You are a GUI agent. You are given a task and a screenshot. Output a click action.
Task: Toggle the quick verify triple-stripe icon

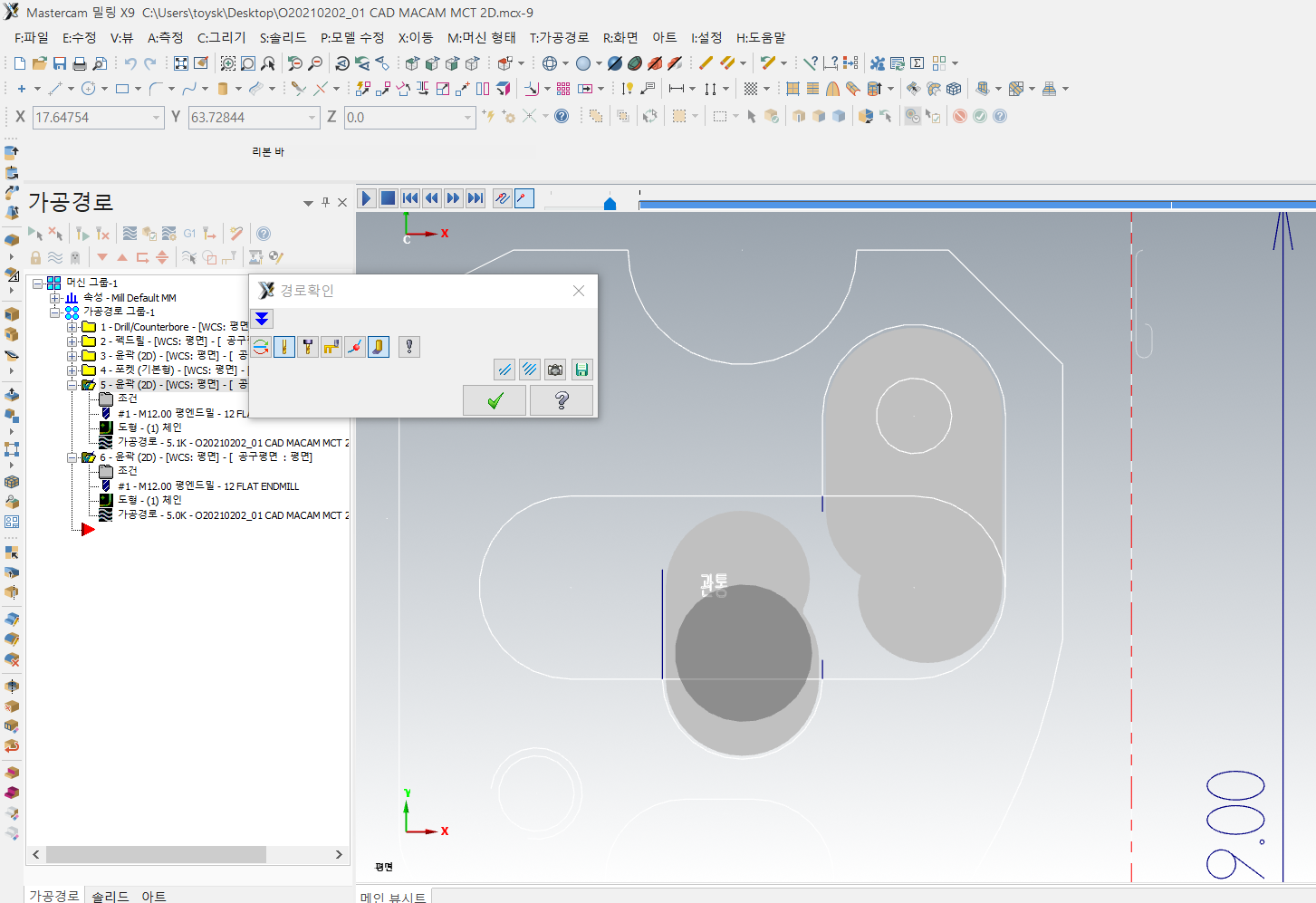(x=530, y=370)
